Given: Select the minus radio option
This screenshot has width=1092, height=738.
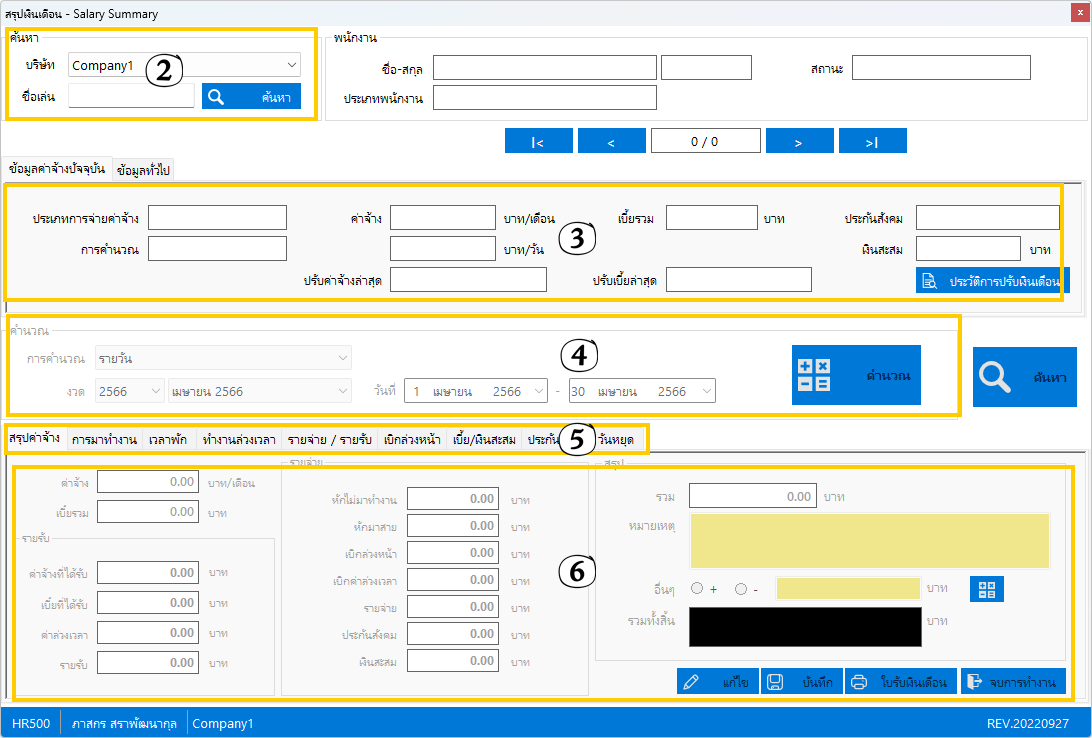Looking at the screenshot, I should click(741, 589).
